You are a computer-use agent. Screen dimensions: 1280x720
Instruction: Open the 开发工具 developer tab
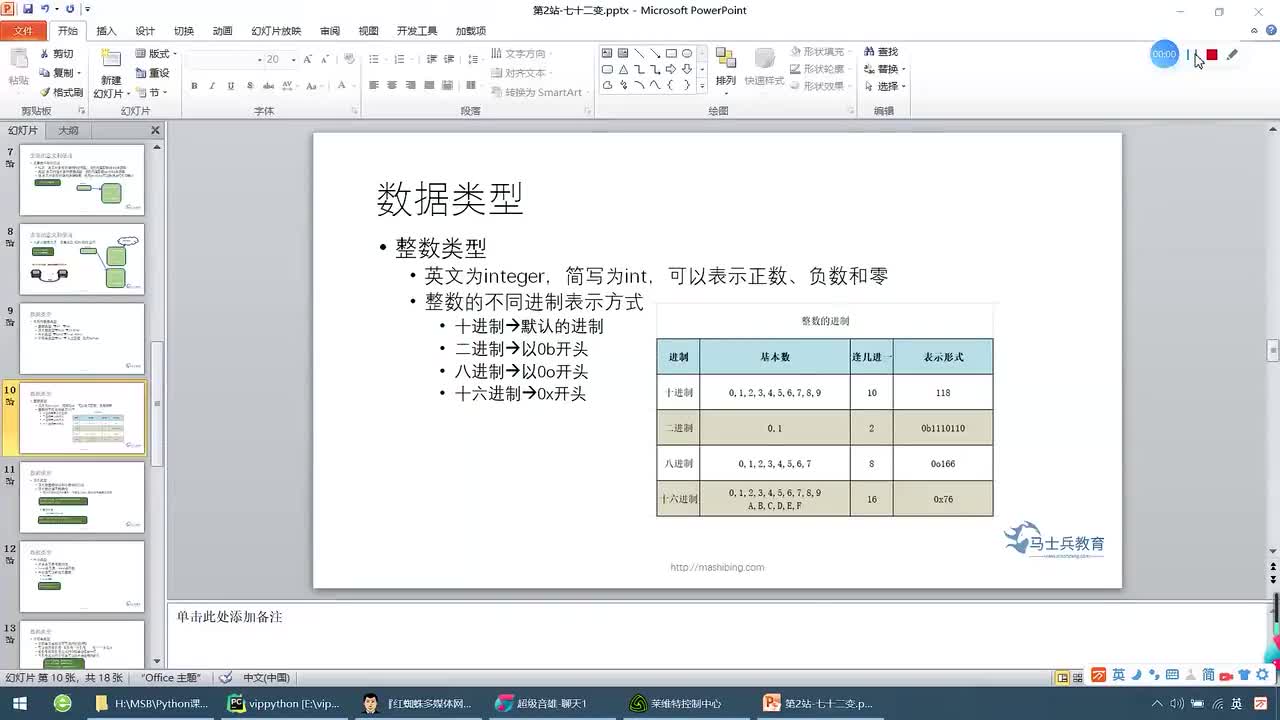point(417,31)
